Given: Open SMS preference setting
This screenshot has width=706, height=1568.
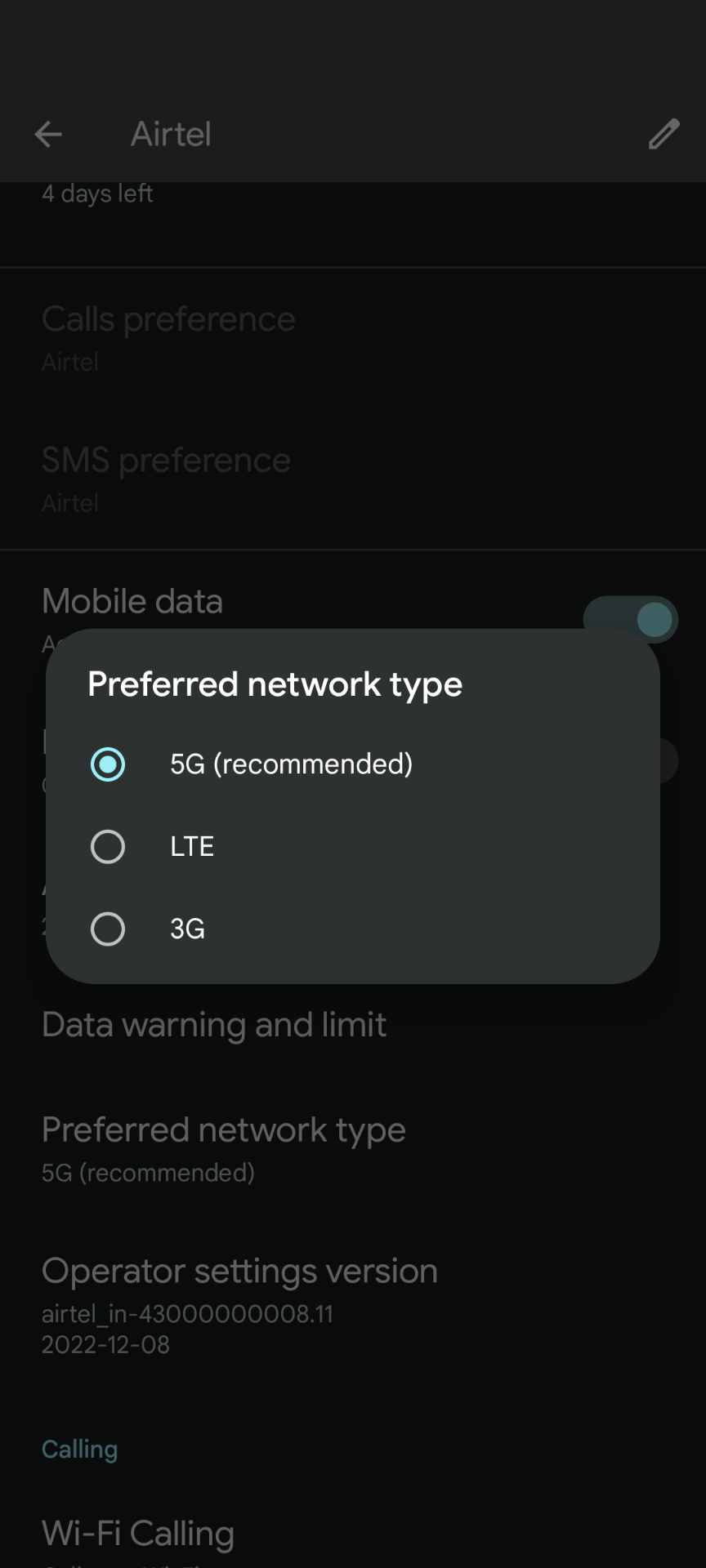Looking at the screenshot, I should point(353,479).
